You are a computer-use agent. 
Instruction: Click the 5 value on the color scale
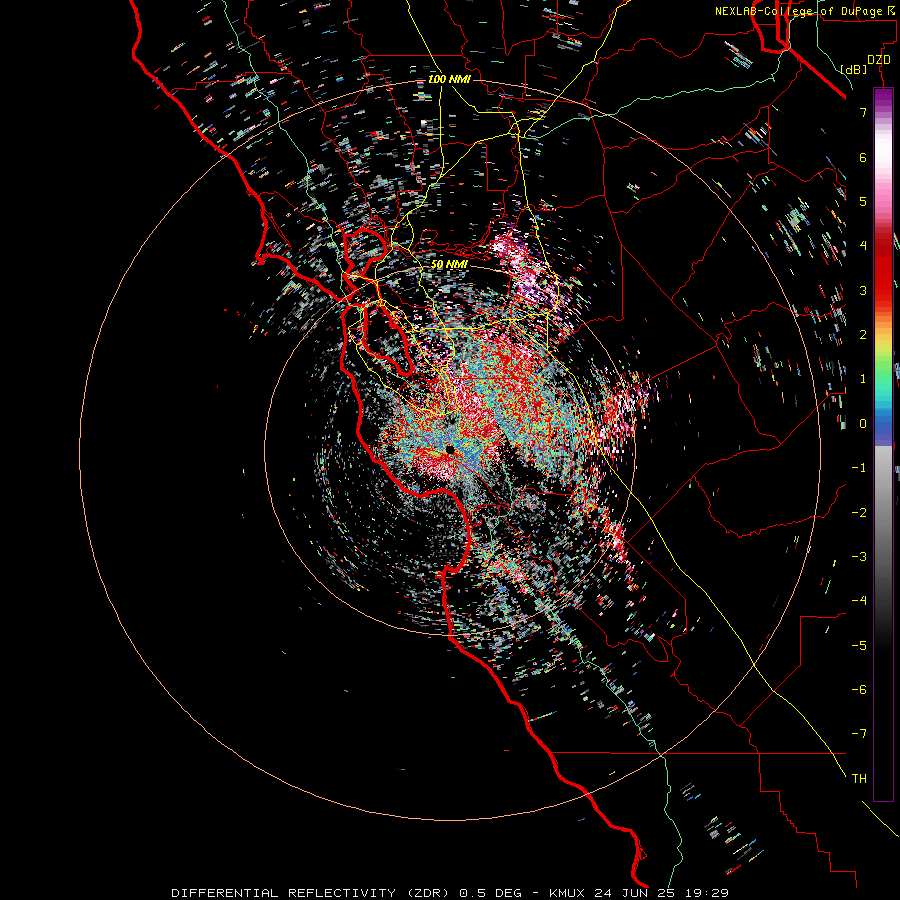(x=863, y=201)
